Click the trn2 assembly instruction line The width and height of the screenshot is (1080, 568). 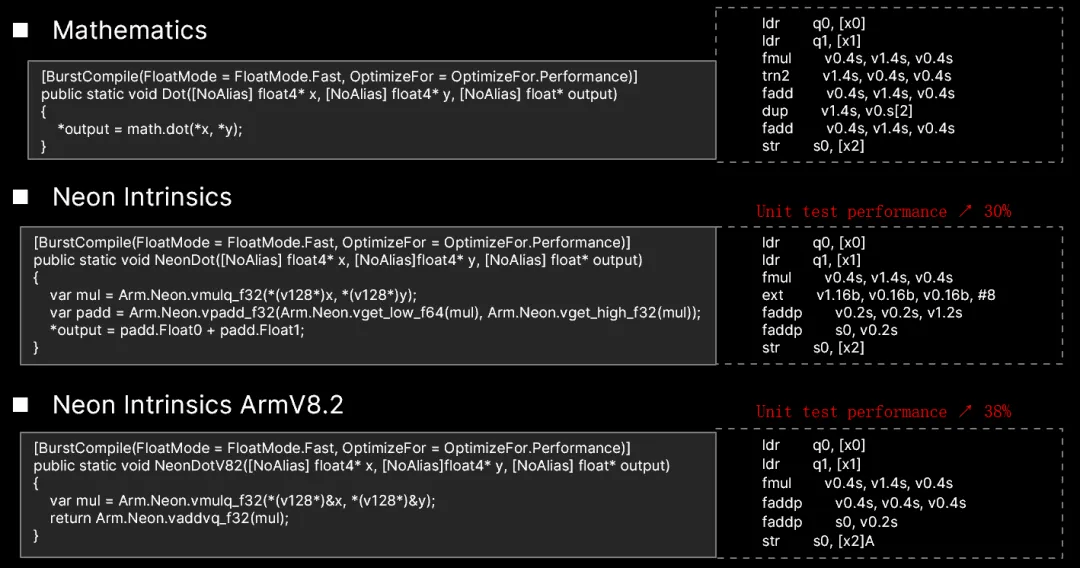click(856, 76)
